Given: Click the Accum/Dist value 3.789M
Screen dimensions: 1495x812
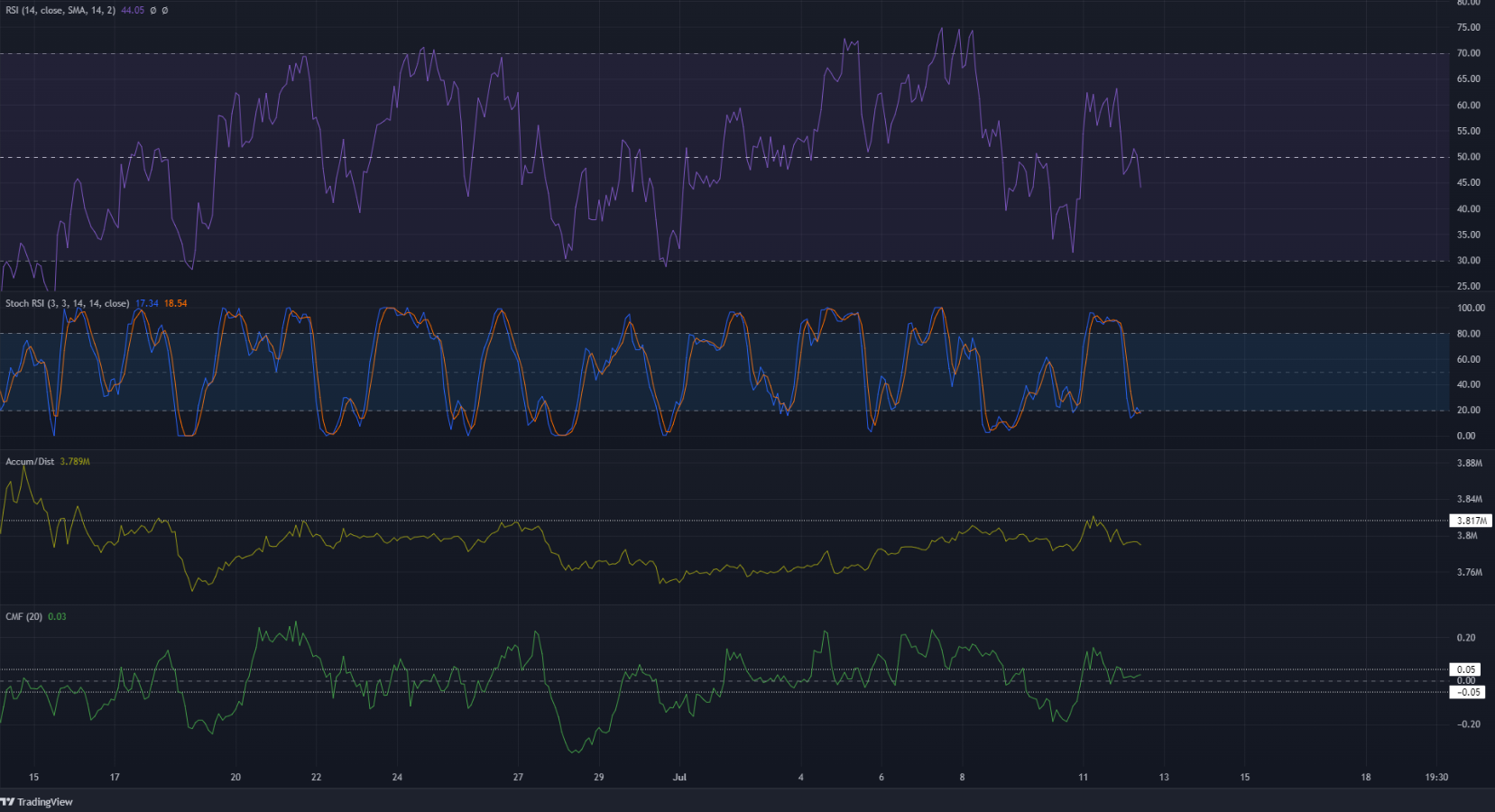Looking at the screenshot, I should 75,462.
